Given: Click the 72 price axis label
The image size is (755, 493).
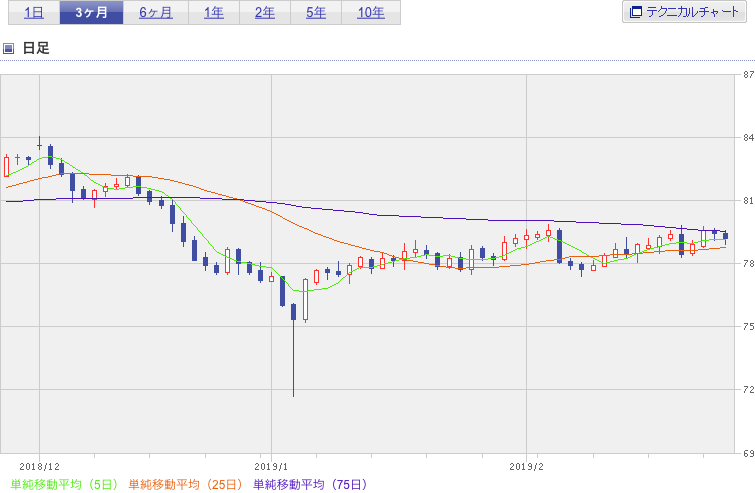Looking at the screenshot, I should click(748, 389).
